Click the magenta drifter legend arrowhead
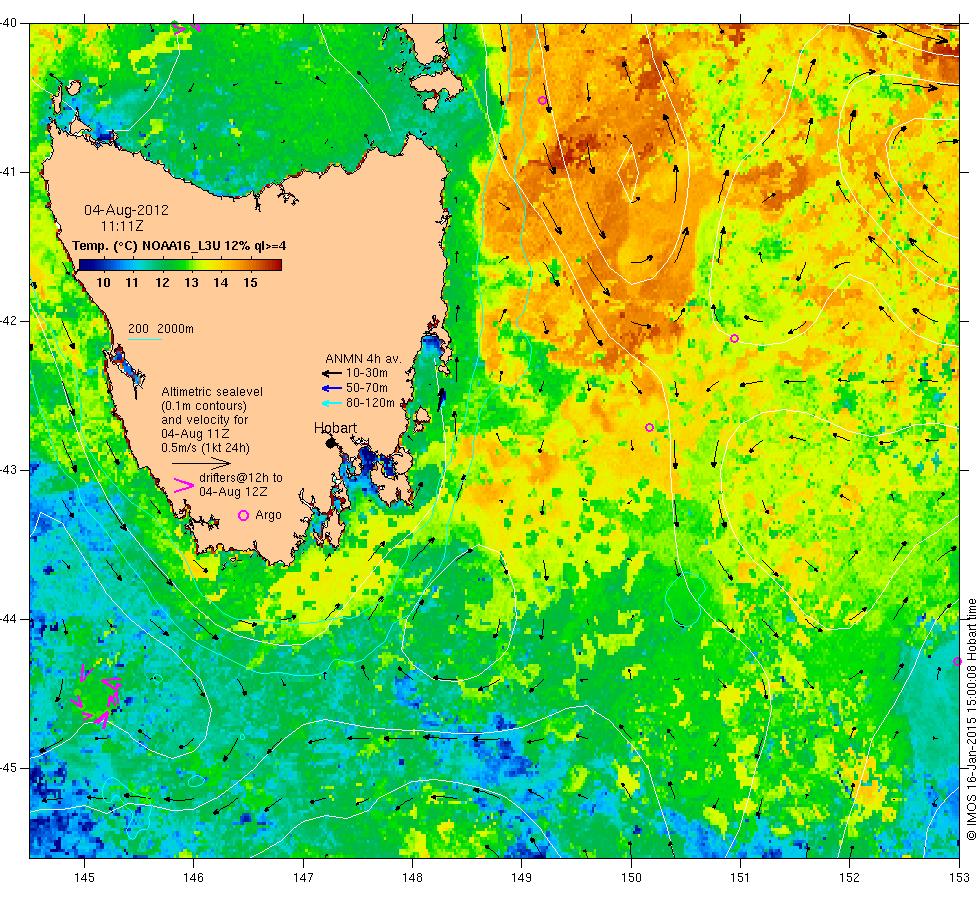 point(184,486)
